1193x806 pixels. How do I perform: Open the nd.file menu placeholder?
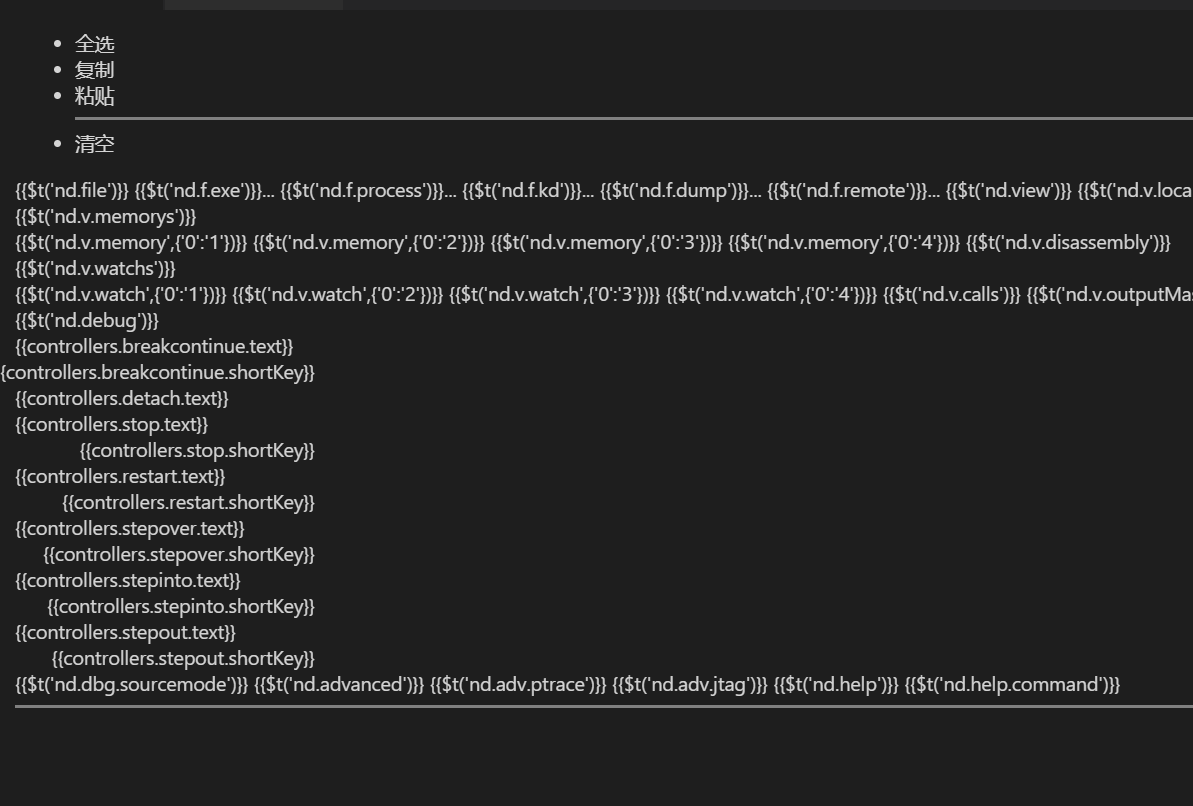click(72, 190)
